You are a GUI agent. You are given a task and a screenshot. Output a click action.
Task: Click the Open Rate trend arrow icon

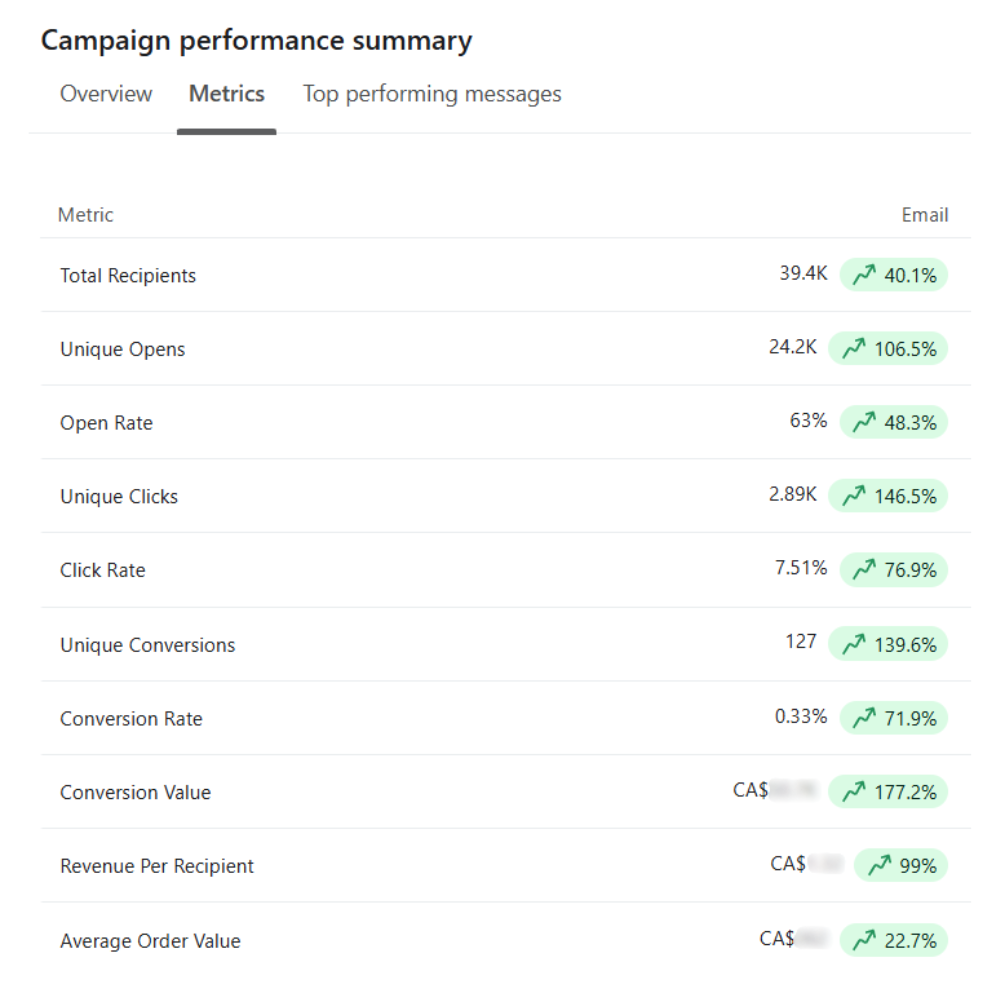(864, 423)
